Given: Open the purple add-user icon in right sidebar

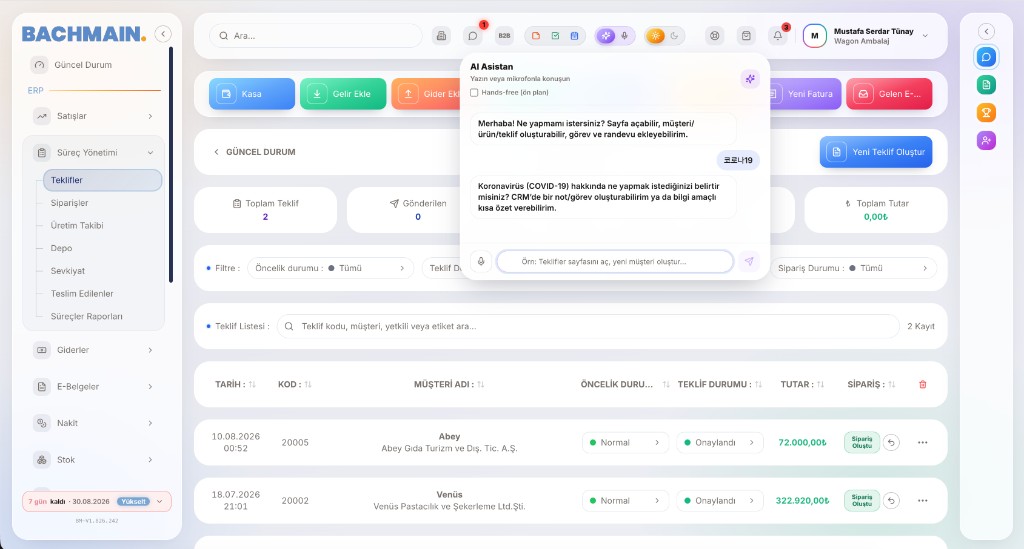Looking at the screenshot, I should pos(986,140).
